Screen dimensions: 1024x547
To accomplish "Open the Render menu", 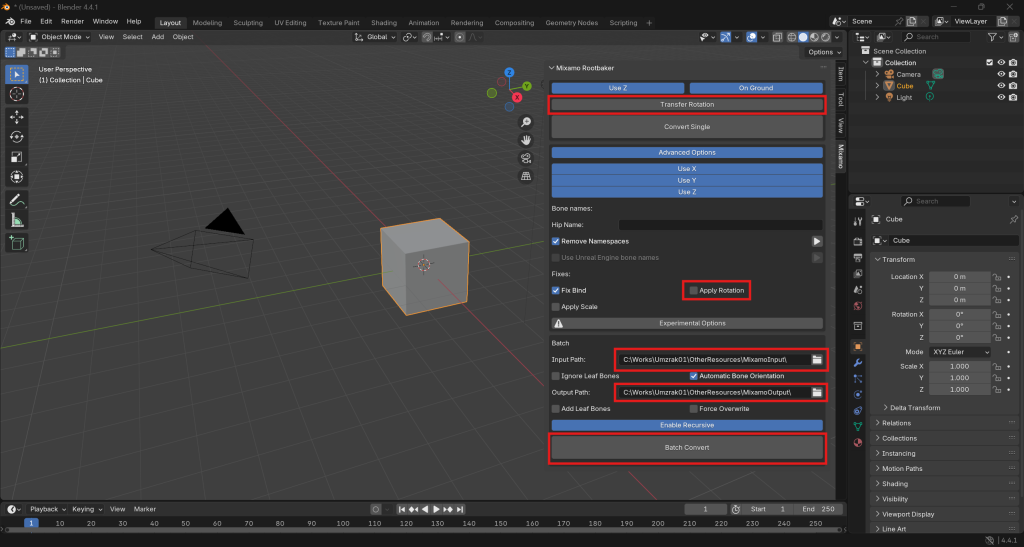I will 72,22.
